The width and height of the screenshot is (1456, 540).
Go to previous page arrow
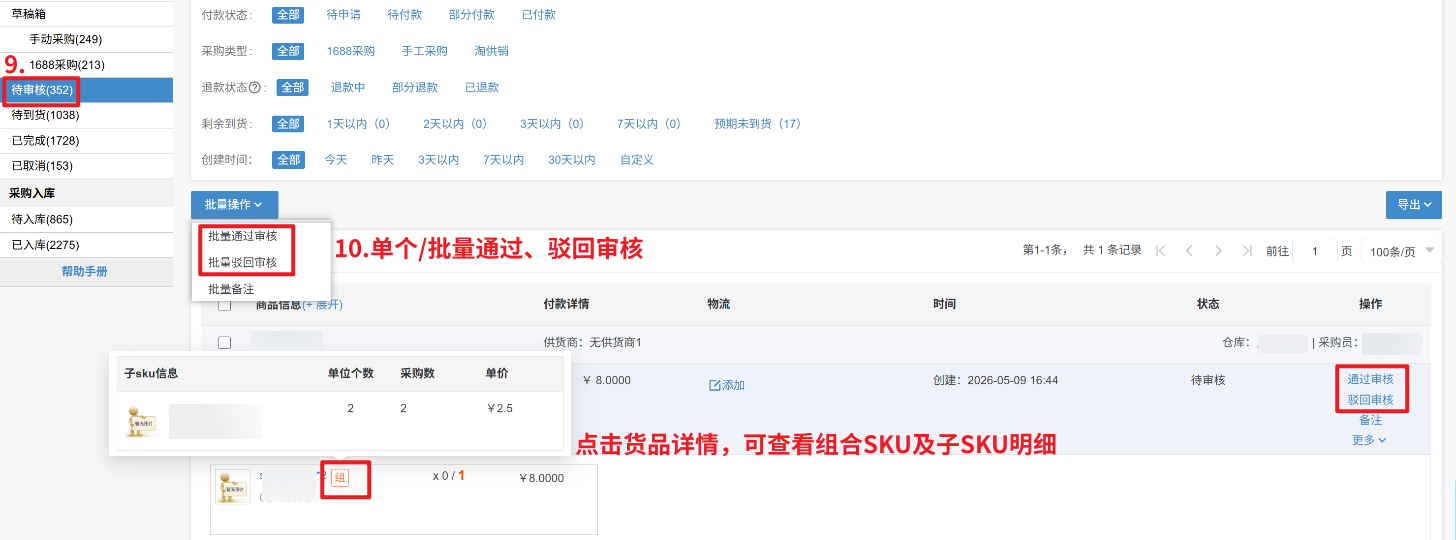click(1189, 251)
